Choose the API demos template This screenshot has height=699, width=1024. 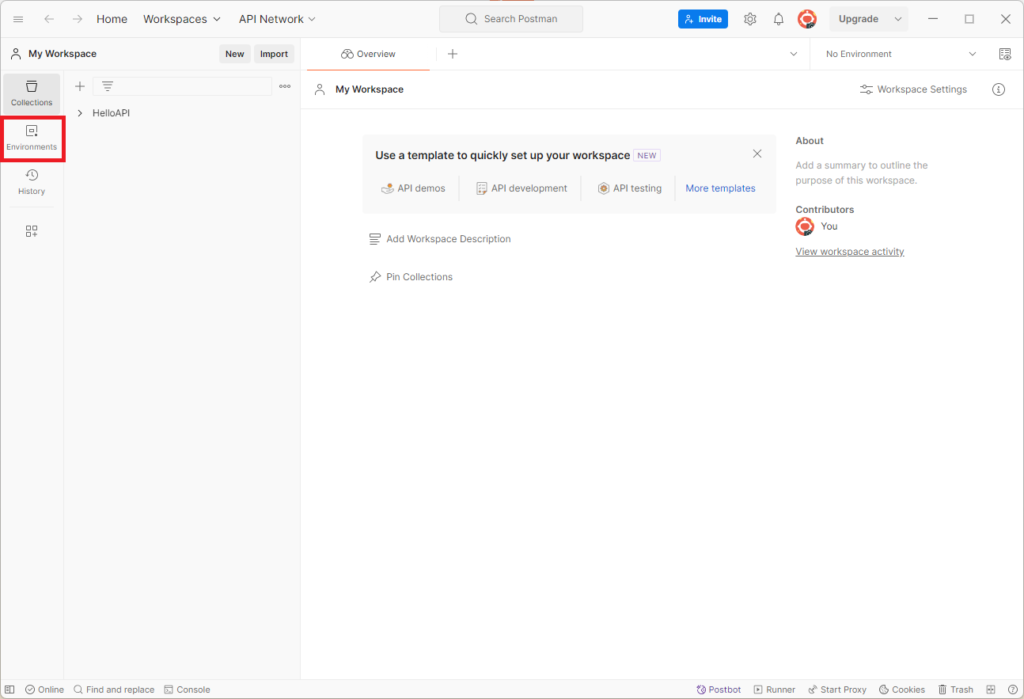pos(413,188)
